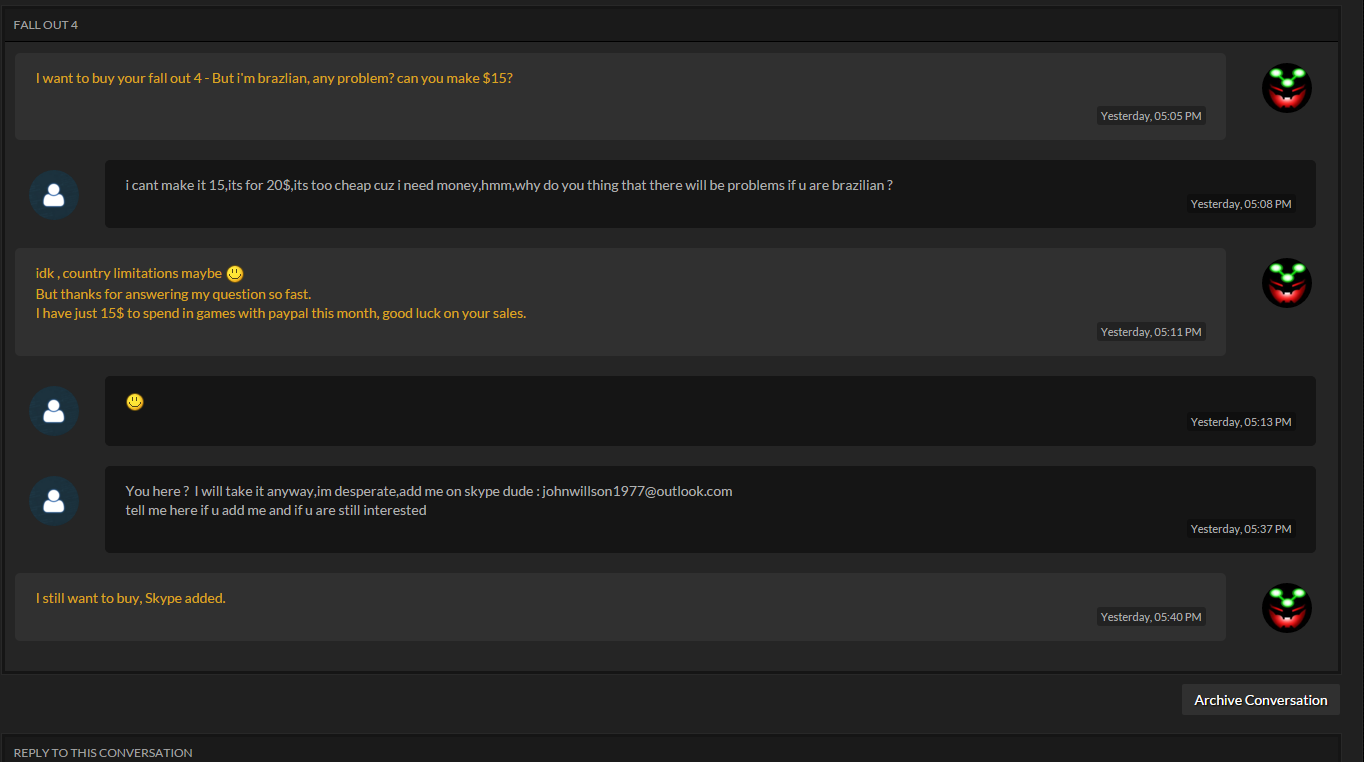Click timestamp Yesterday, 05:37 PM
Screen dimensions: 1364x762
(x=1241, y=529)
